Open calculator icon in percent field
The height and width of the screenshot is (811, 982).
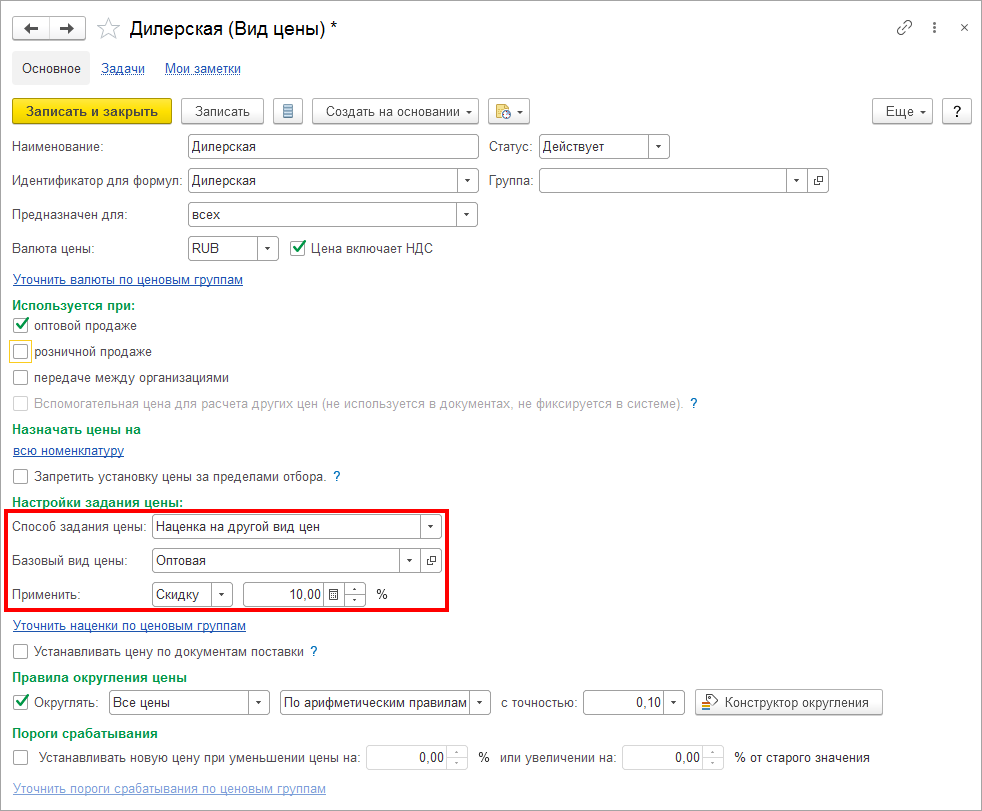[x=333, y=594]
